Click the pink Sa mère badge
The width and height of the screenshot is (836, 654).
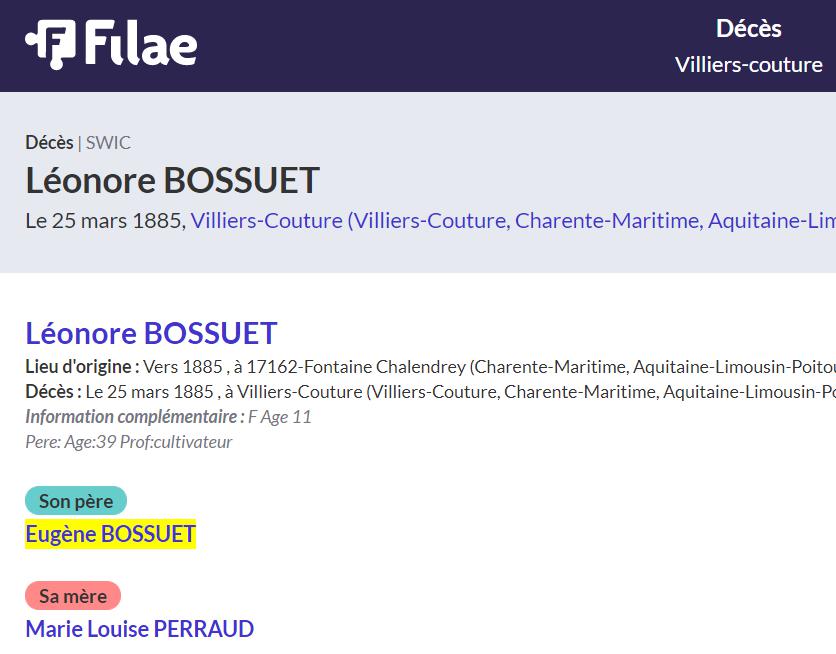pos(73,596)
